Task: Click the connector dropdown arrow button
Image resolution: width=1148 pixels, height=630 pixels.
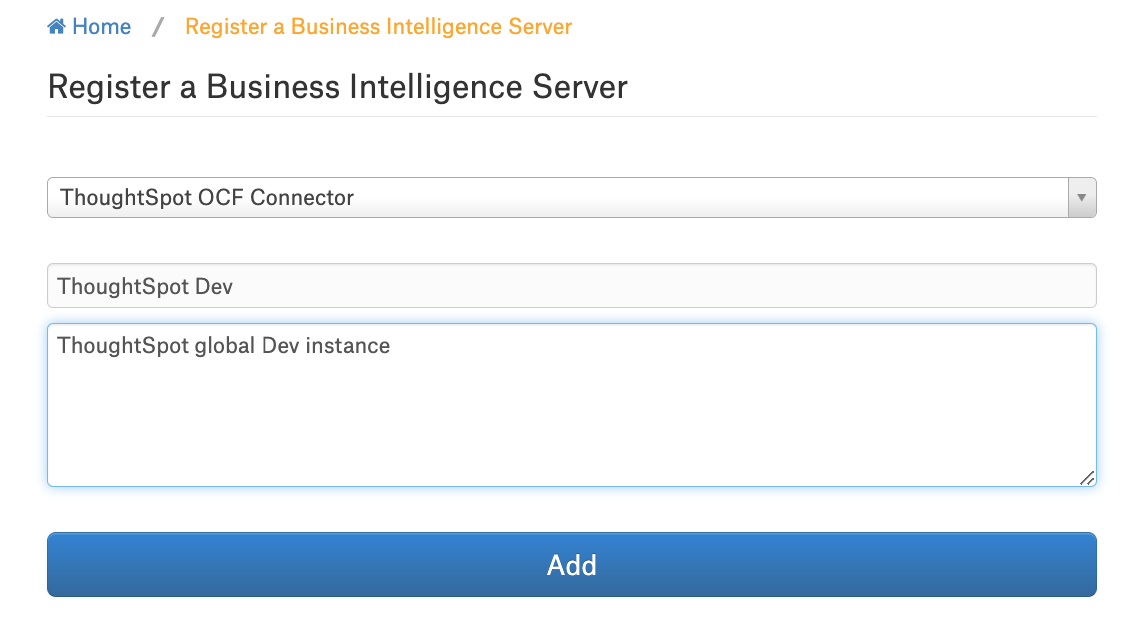Action: pos(1082,198)
